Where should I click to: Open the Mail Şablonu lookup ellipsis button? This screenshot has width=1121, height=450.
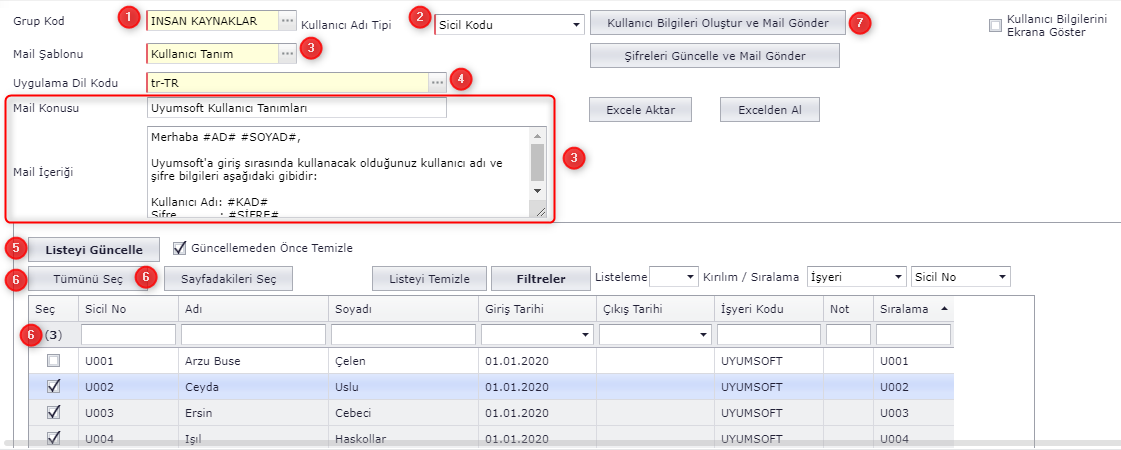[x=287, y=54]
